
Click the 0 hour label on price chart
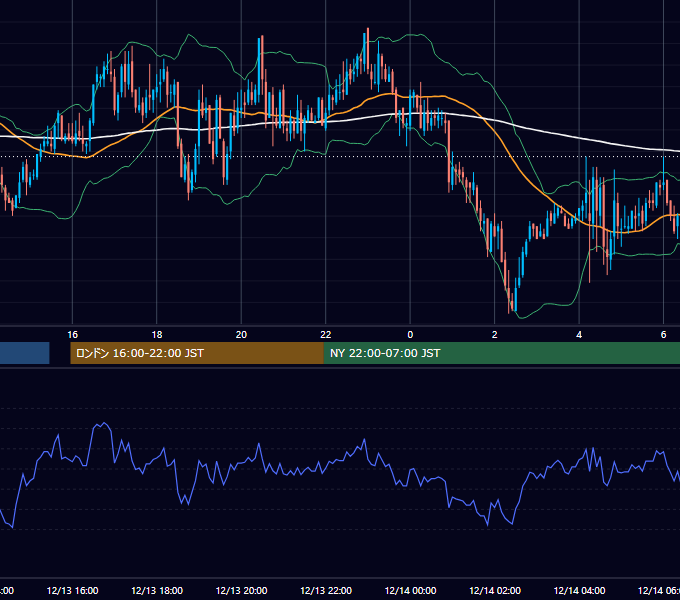coord(410,335)
